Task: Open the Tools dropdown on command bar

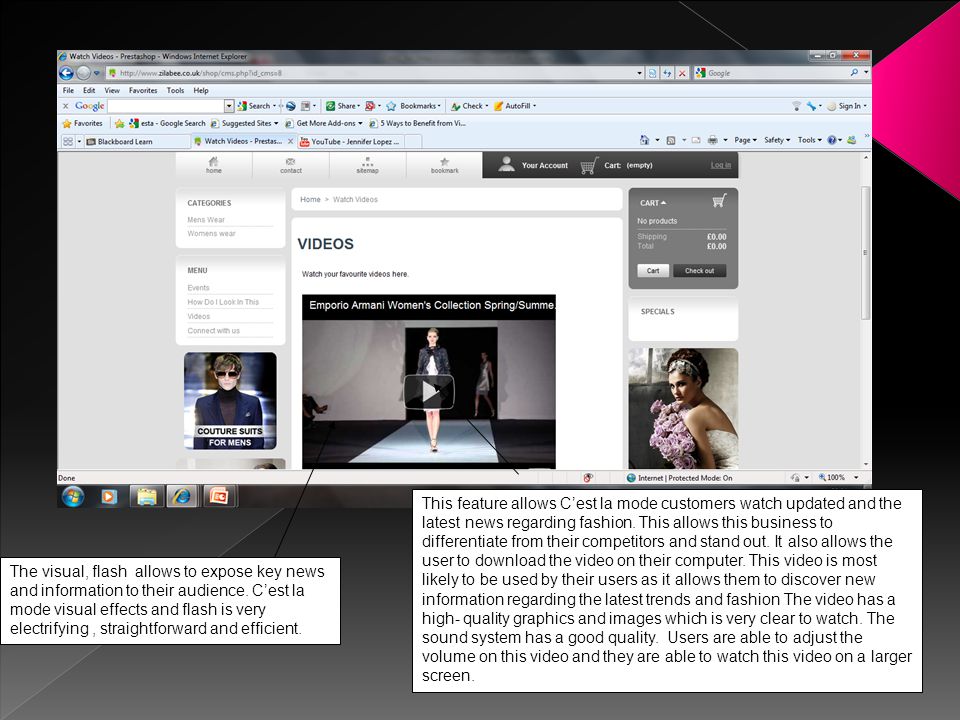Action: (809, 140)
